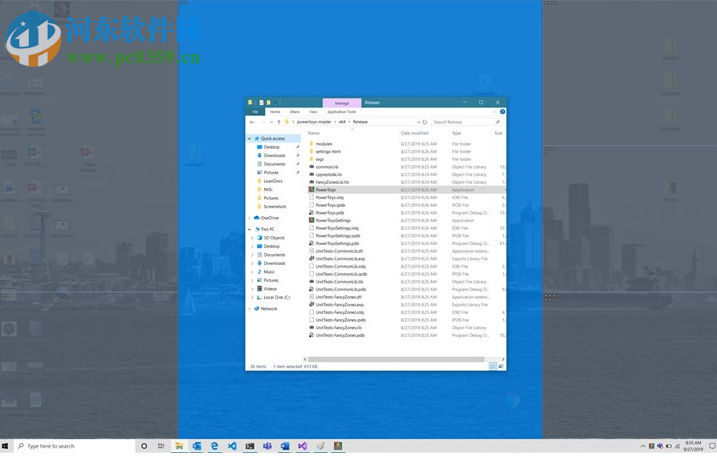Select the UnitTests-FancyZones.pdb file
Viewport: 717px width, 456px height.
(x=340, y=335)
